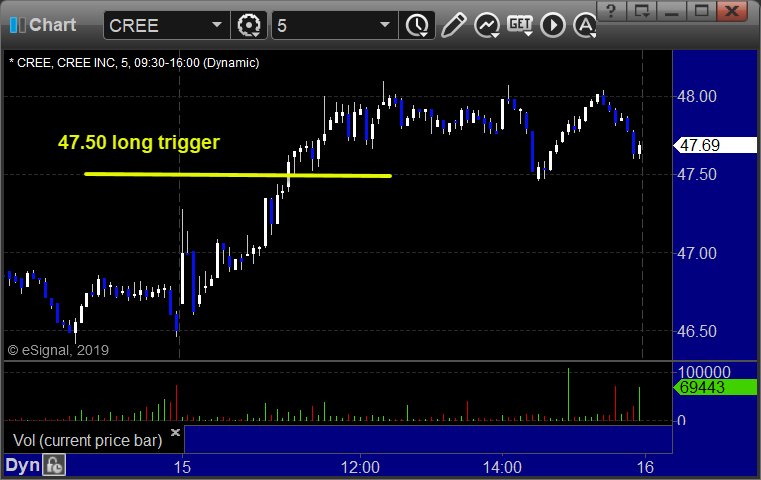
Task: Click the 48.00 price axis label
Action: [697, 96]
